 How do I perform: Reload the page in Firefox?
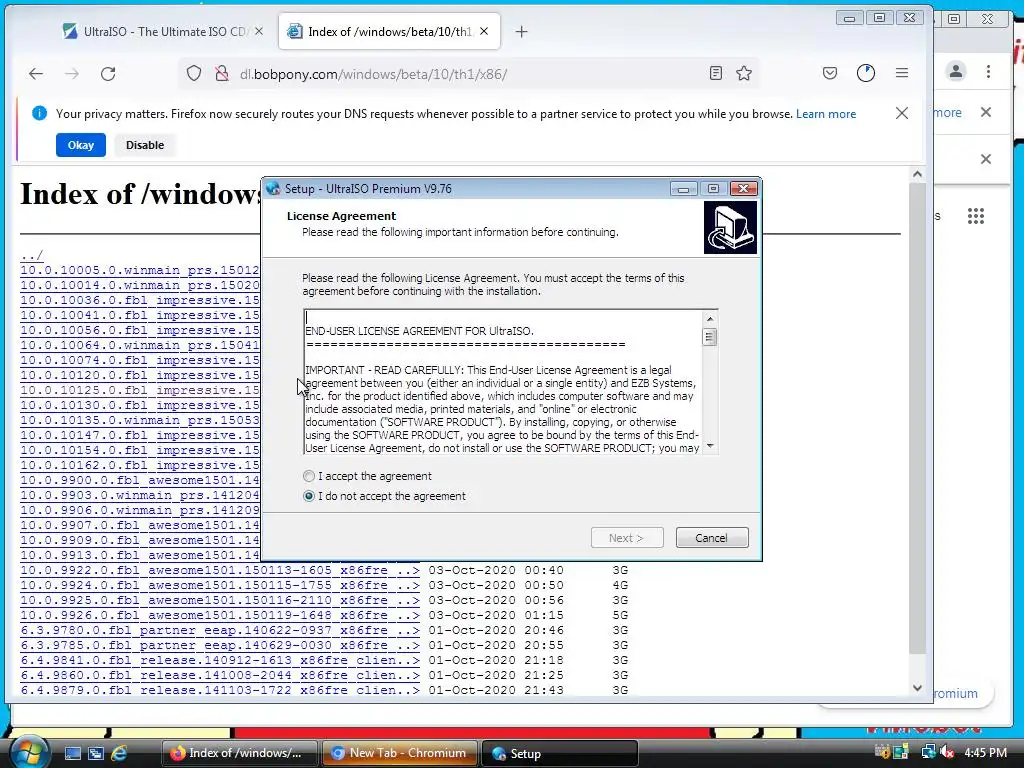click(x=108, y=74)
